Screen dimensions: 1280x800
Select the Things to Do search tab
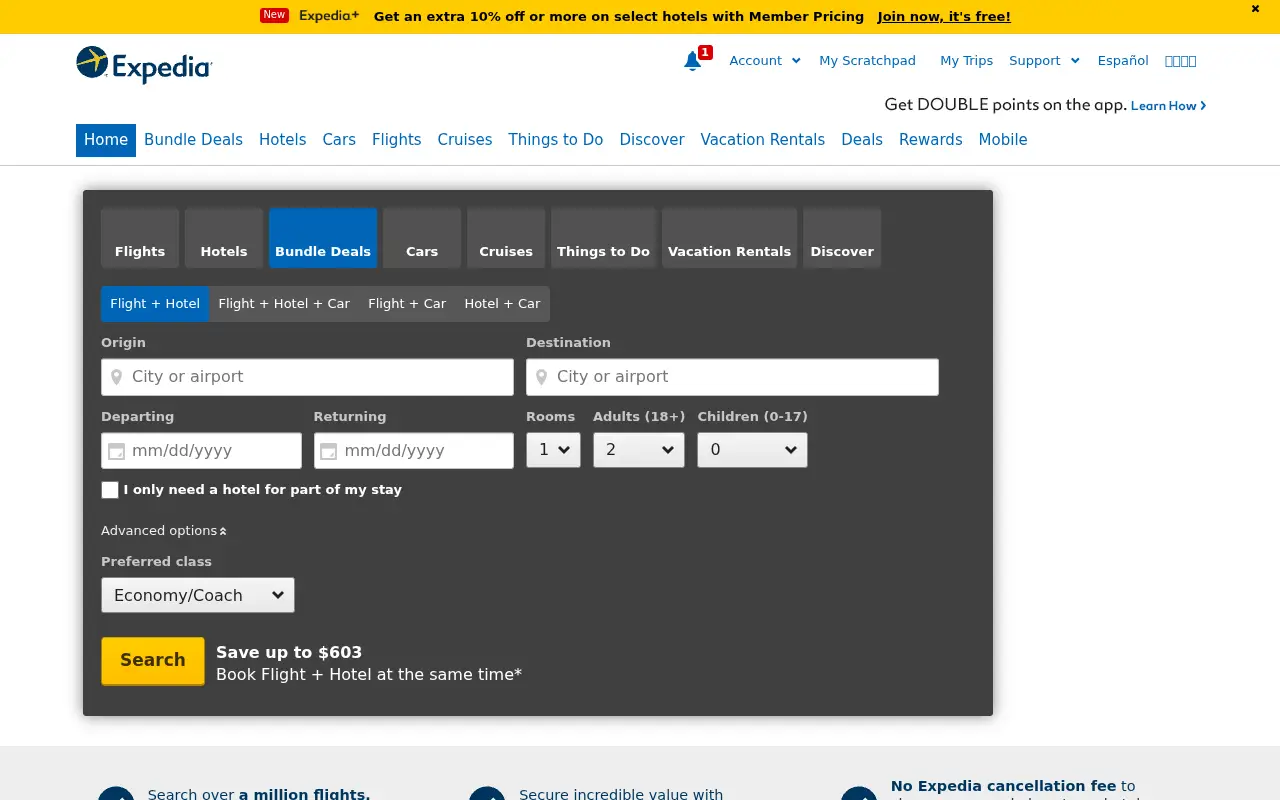coord(603,238)
